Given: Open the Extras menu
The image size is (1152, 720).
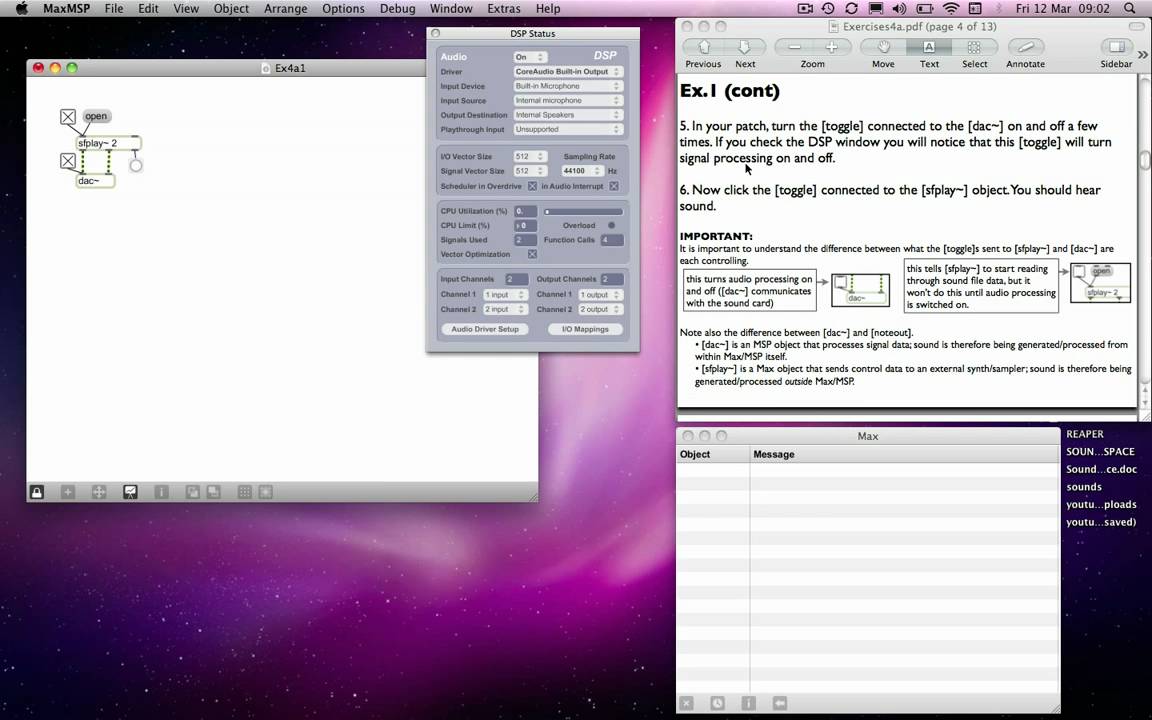Looking at the screenshot, I should [503, 8].
